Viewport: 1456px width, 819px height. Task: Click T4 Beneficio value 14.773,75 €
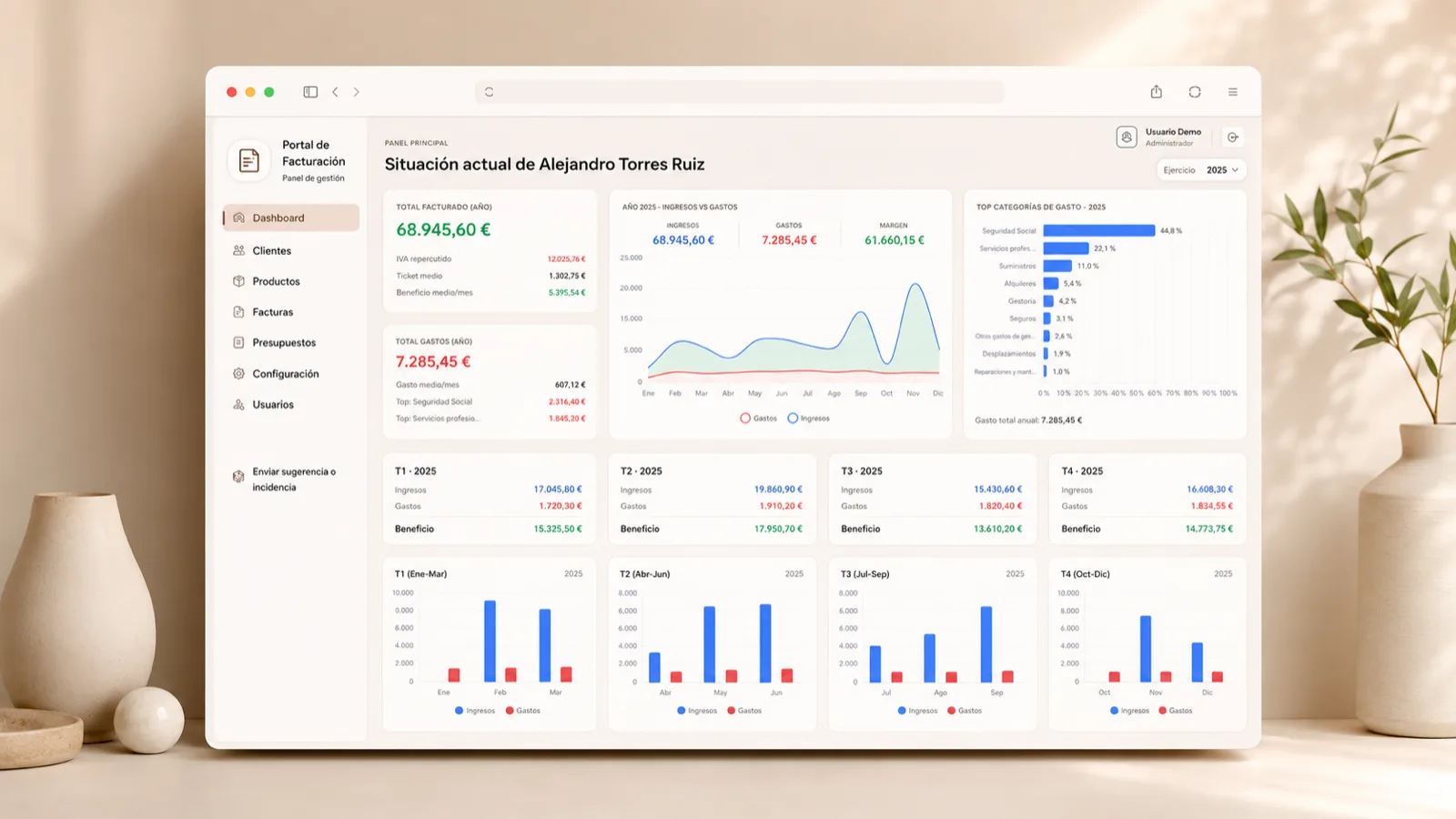(x=1209, y=529)
